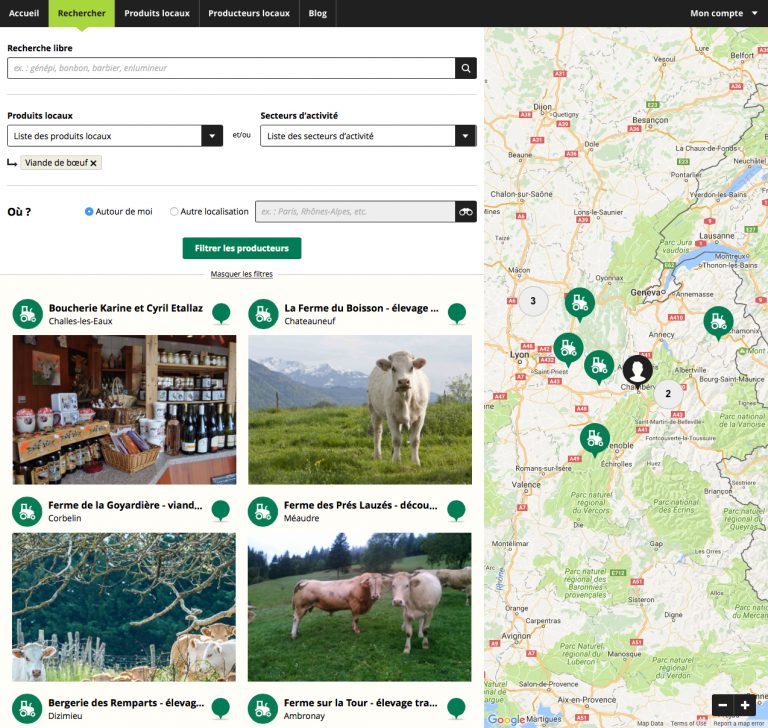Select the Autour de moi radio option
The image size is (768, 728).
(89, 212)
